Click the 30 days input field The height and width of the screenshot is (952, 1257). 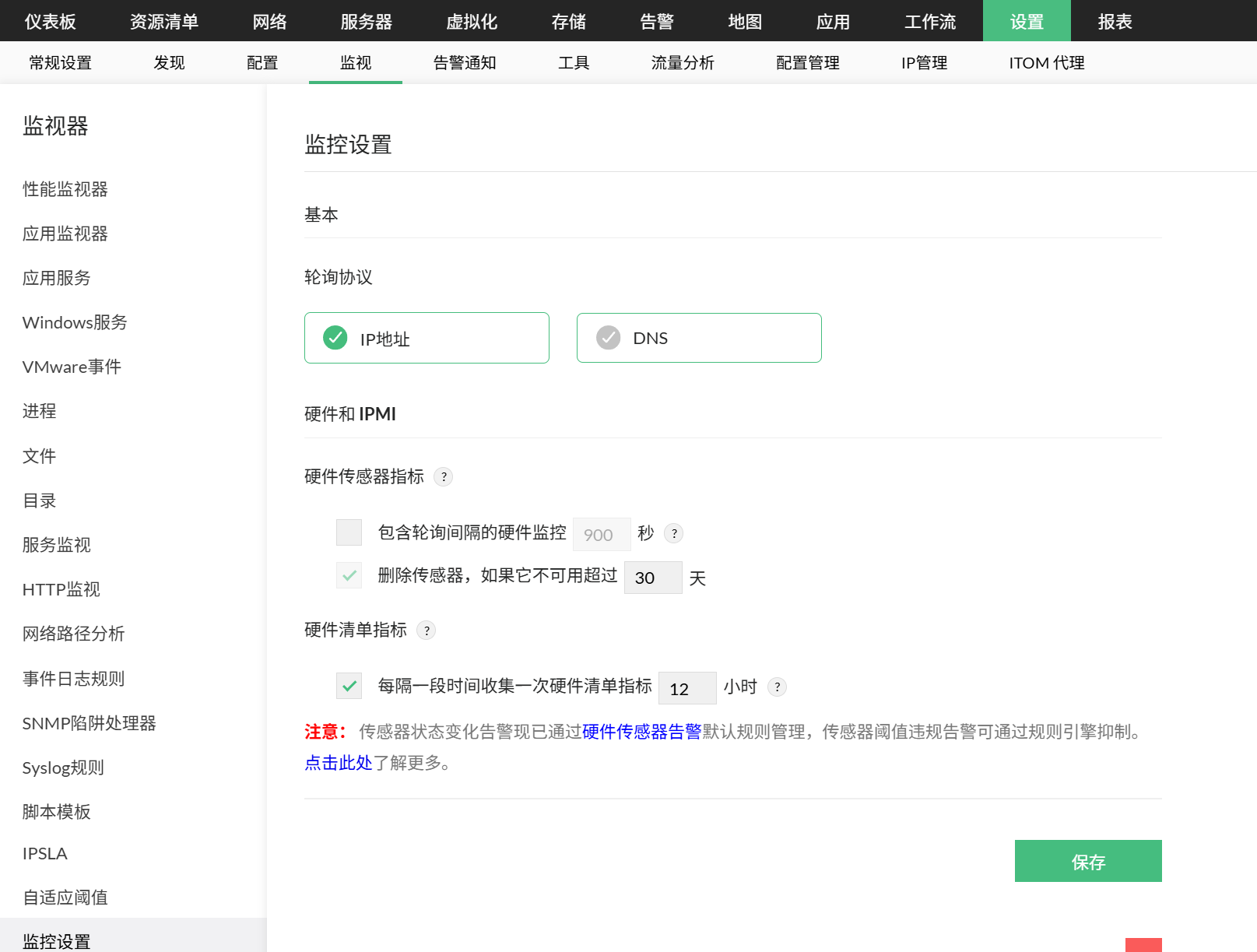(x=653, y=578)
